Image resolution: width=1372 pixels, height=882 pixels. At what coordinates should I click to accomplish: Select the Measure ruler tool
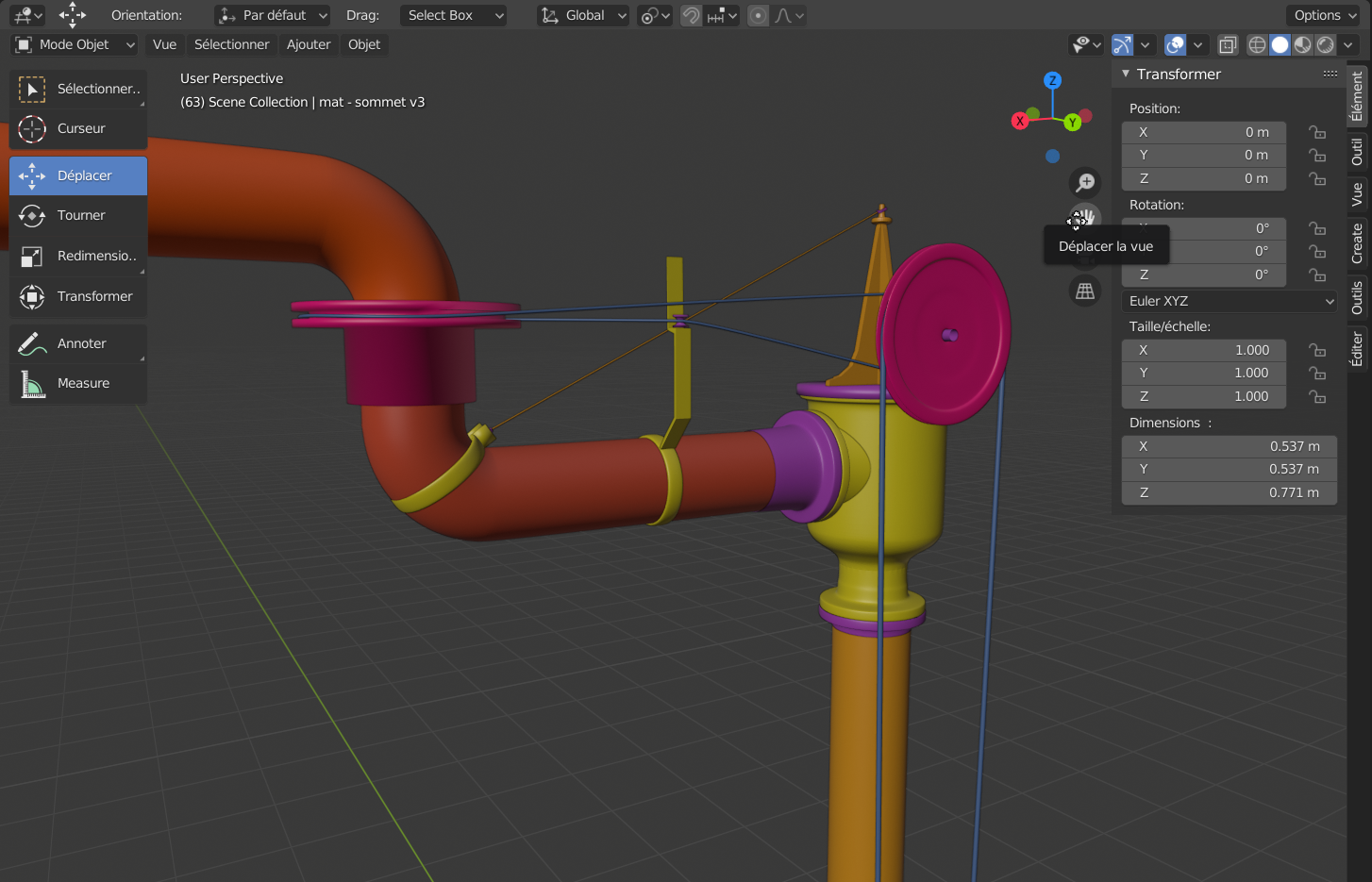[78, 384]
